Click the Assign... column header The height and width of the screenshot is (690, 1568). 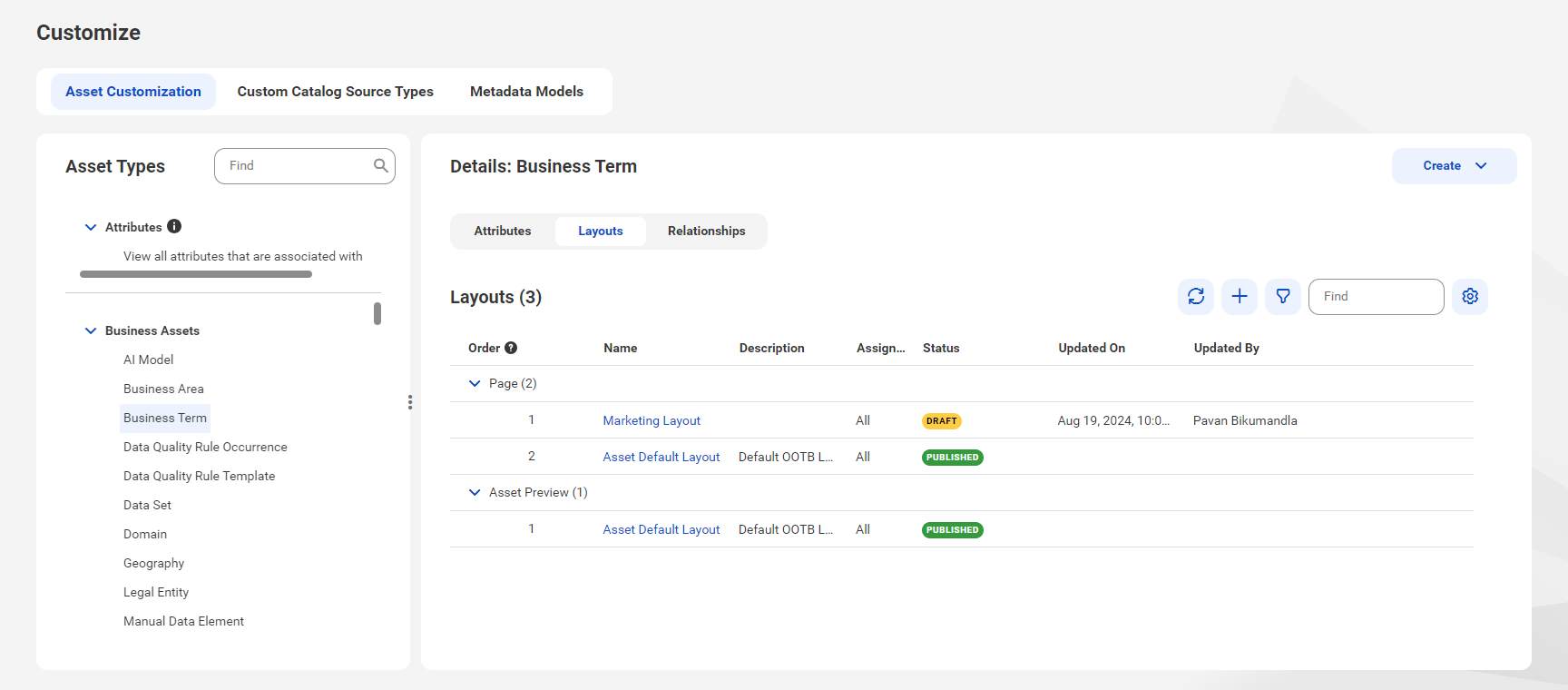point(881,348)
